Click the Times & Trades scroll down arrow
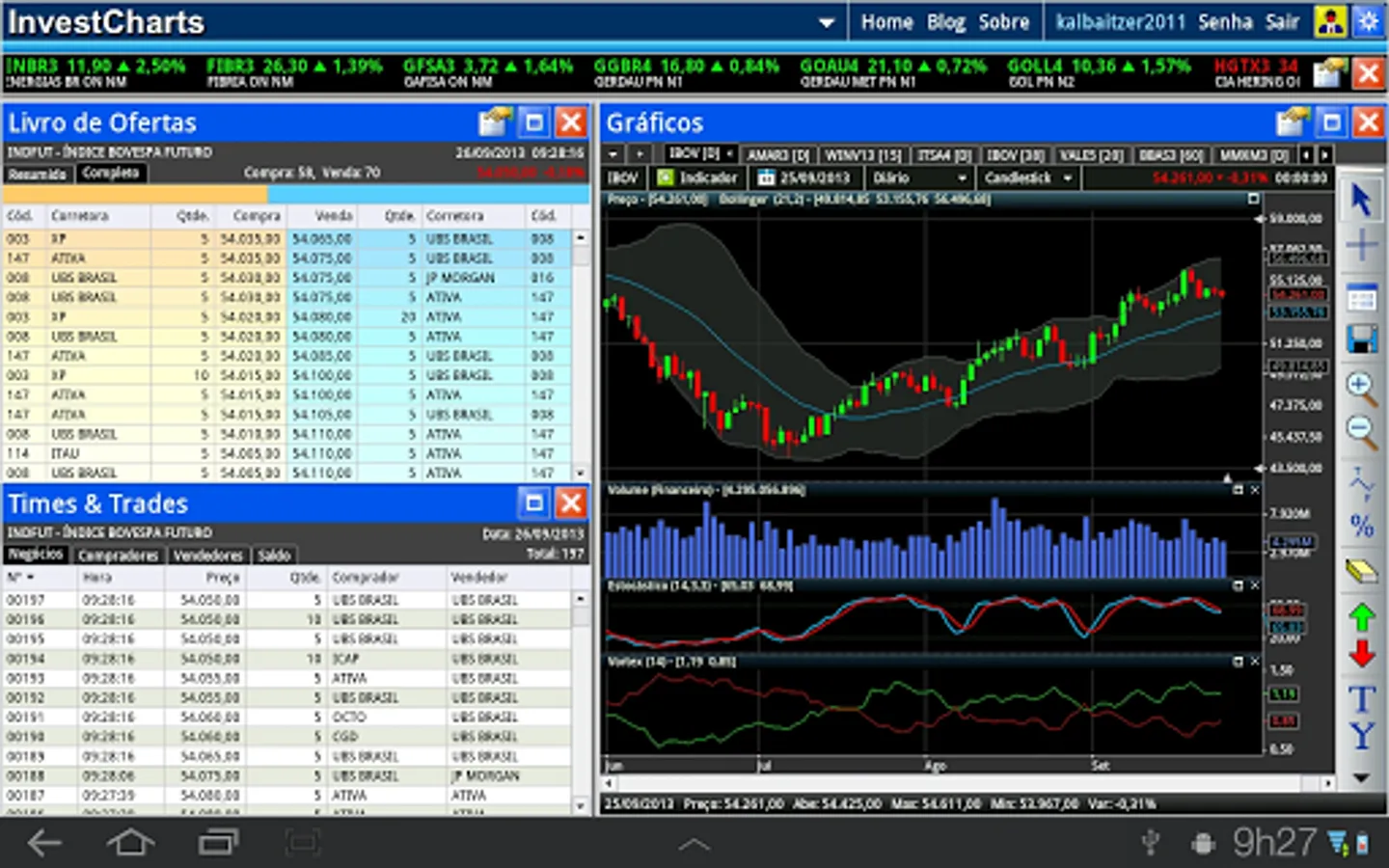 [581, 805]
